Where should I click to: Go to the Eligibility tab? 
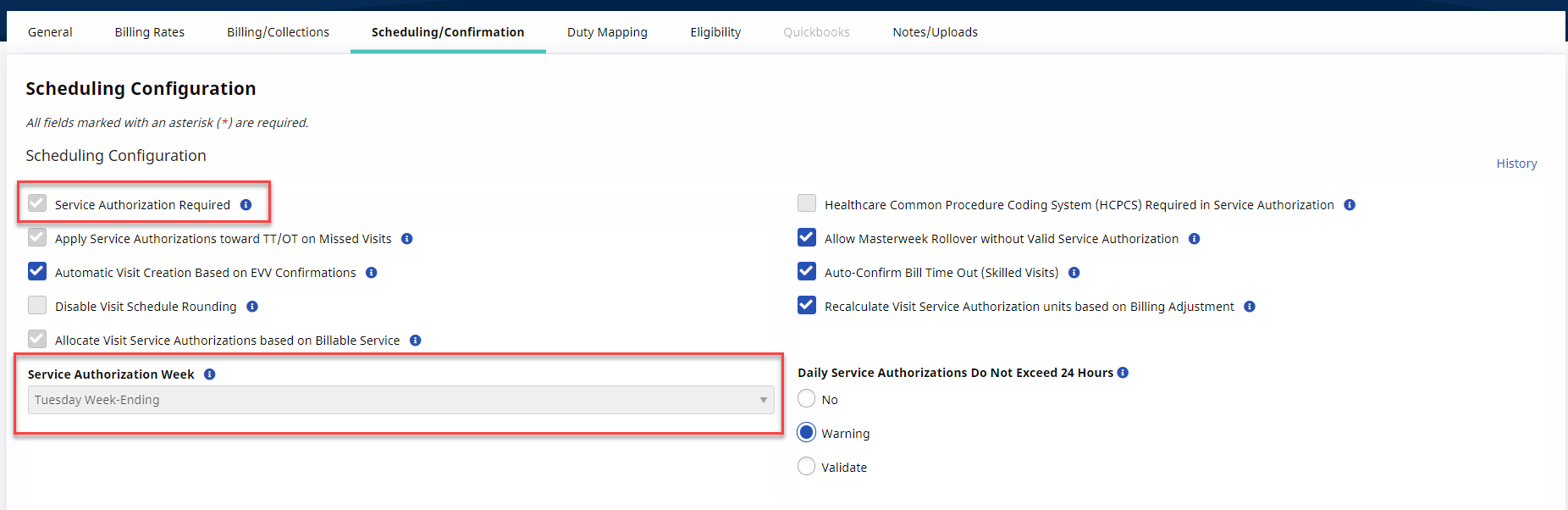point(715,32)
